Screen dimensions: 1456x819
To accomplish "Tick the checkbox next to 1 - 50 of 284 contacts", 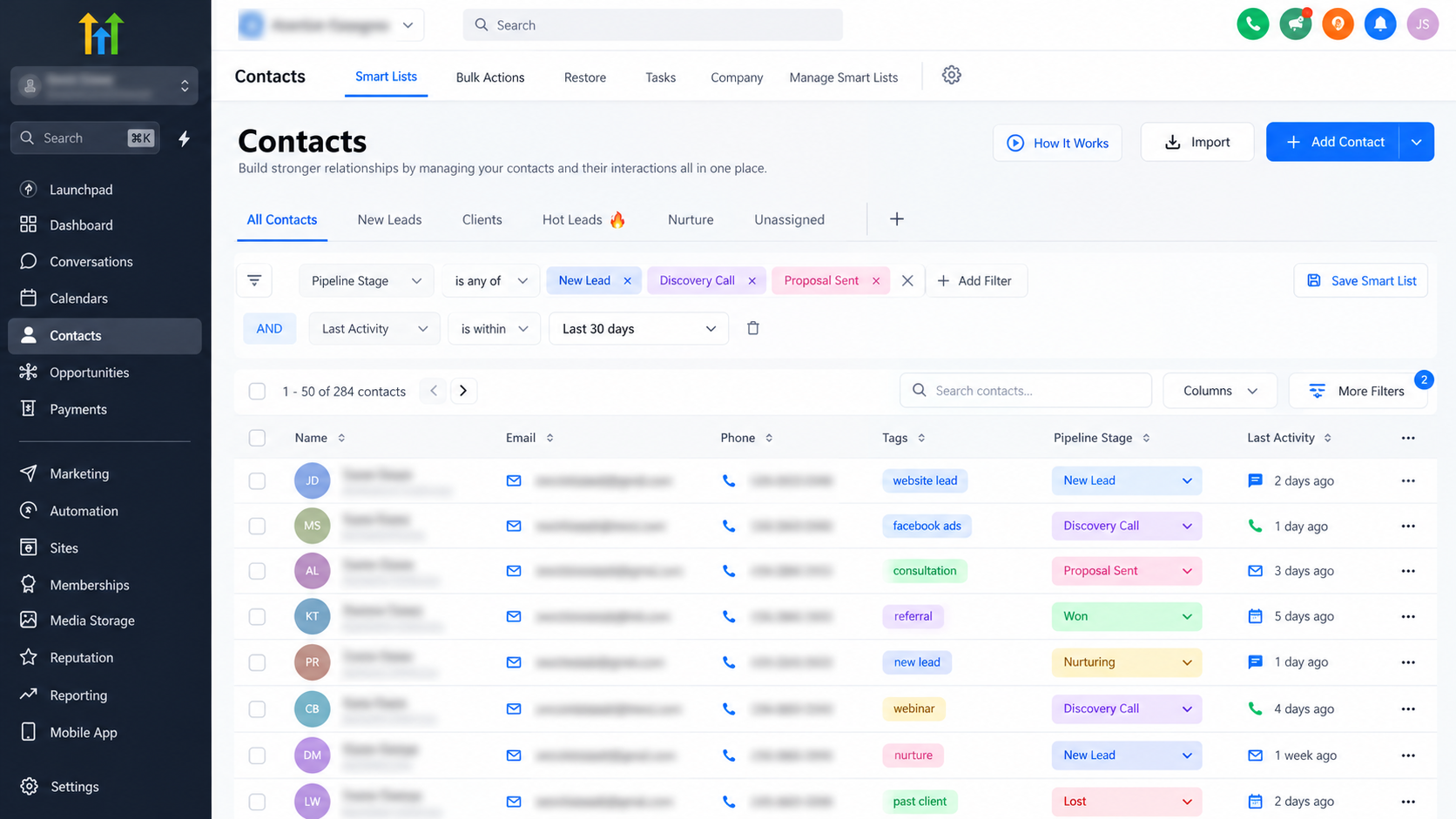I will (257, 391).
